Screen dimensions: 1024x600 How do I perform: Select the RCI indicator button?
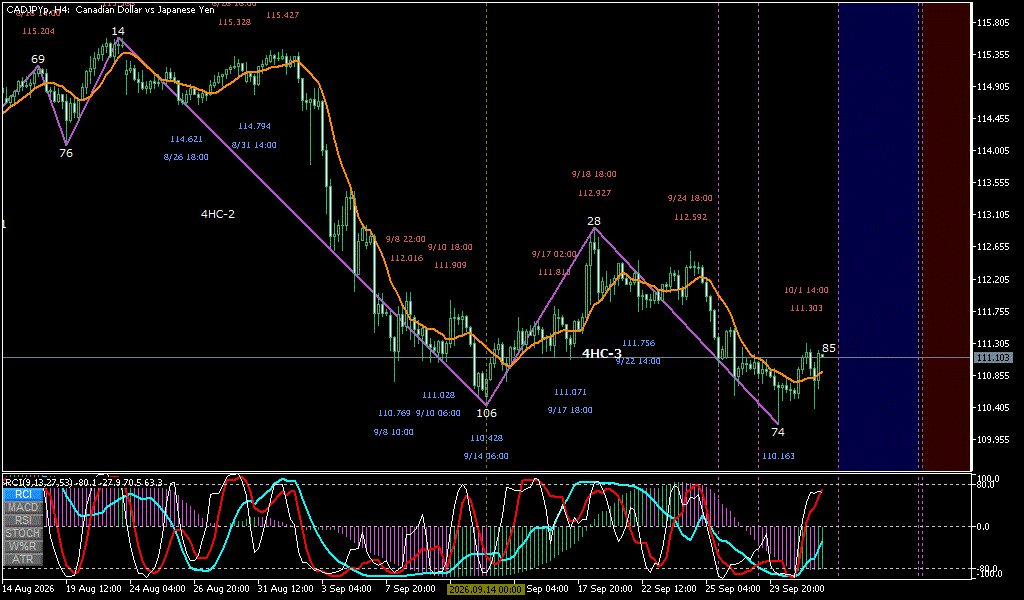[24, 494]
